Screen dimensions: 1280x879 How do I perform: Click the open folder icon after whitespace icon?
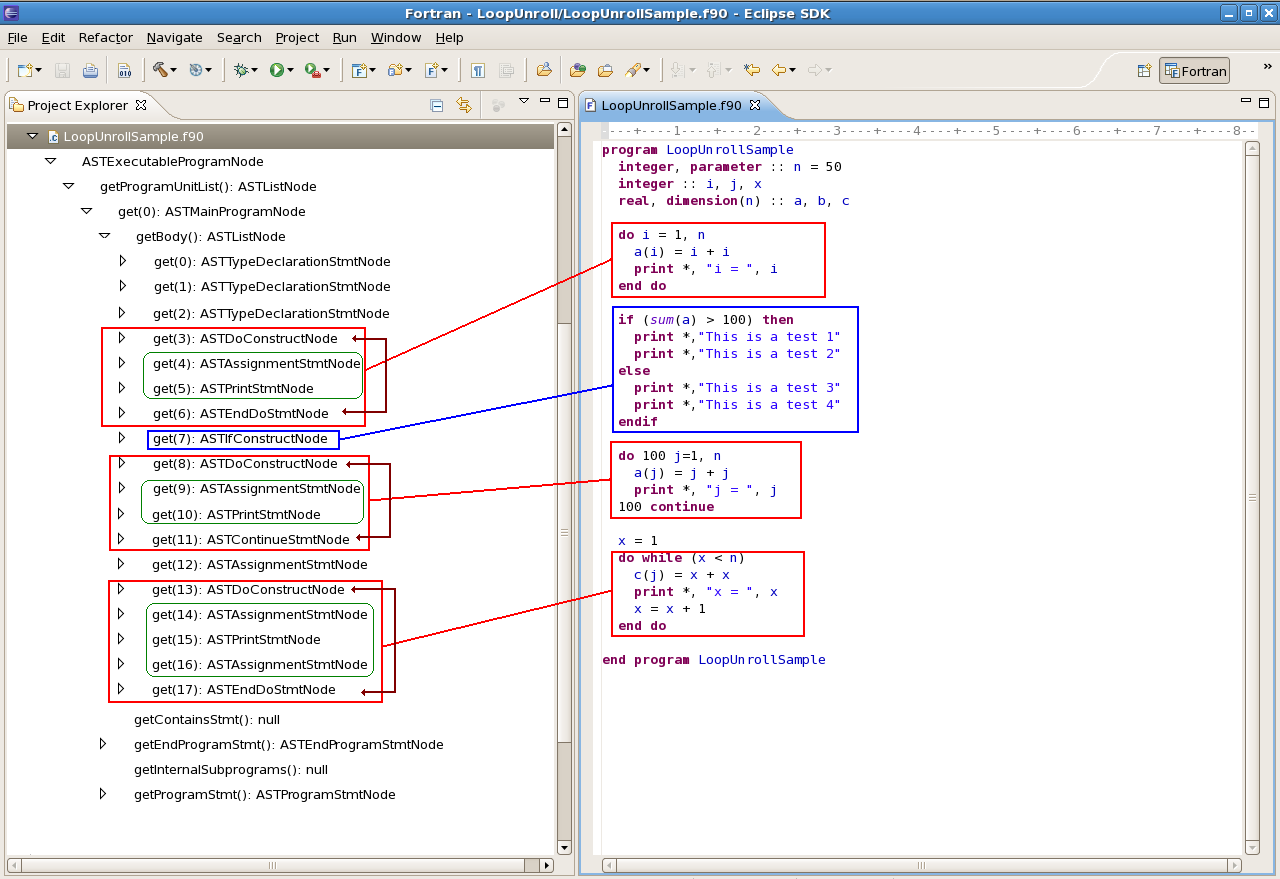point(544,70)
